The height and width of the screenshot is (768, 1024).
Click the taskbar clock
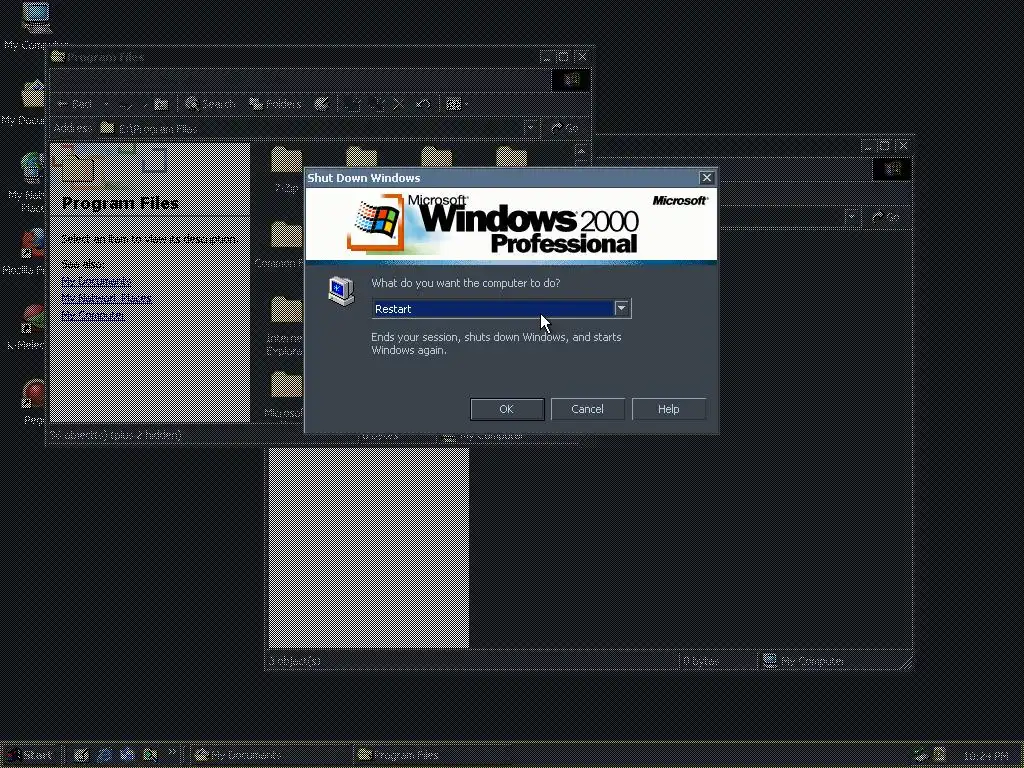coord(986,756)
